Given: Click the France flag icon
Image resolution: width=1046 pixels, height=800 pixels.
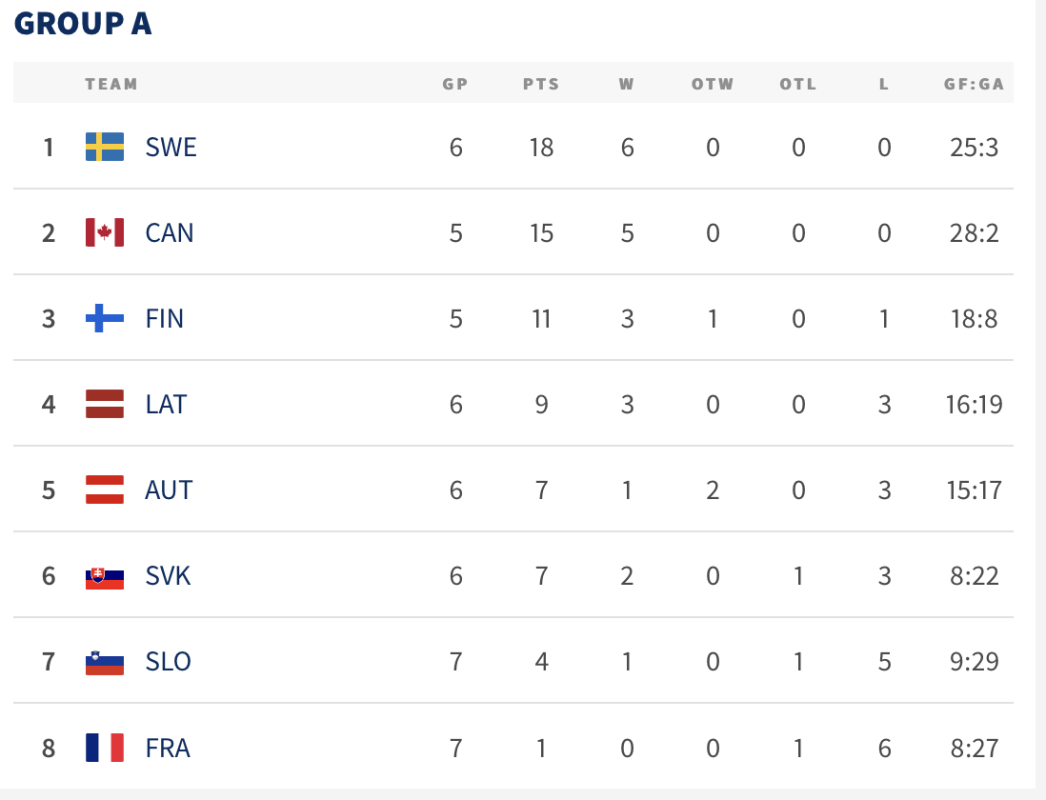Looking at the screenshot, I should 105,747.
